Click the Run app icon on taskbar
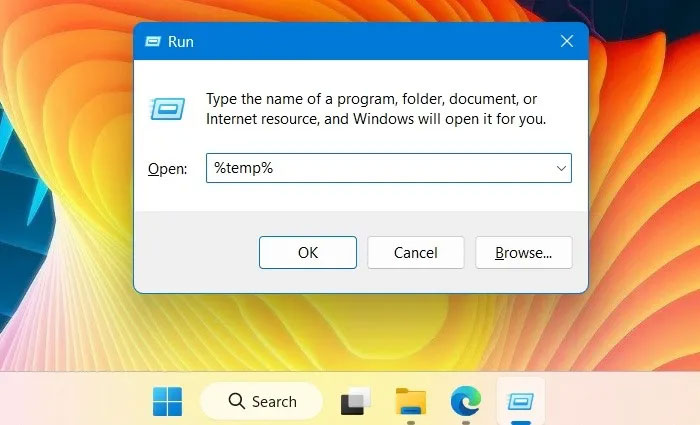This screenshot has width=700, height=425. click(520, 402)
